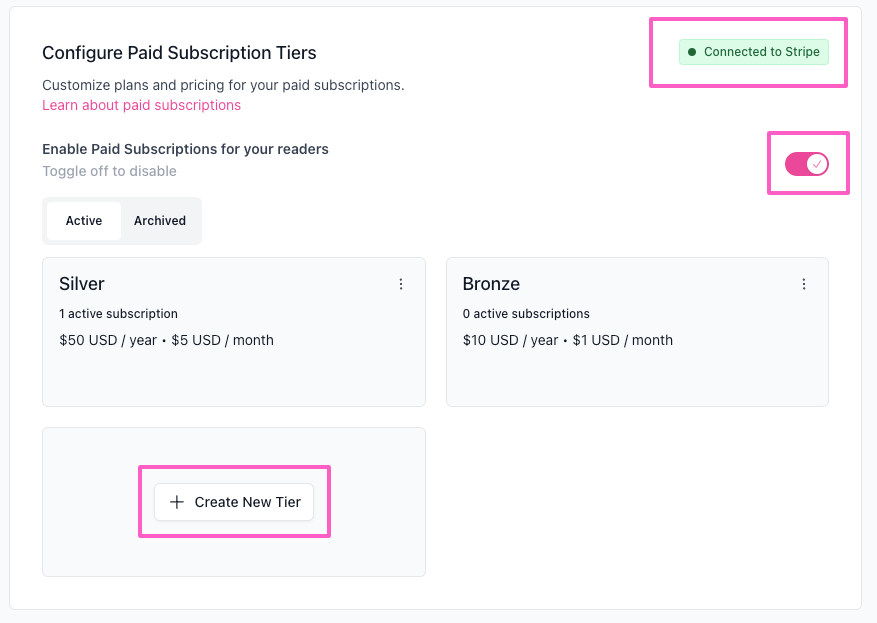Open Learn about paid subscriptions link
This screenshot has width=877, height=623.
point(142,105)
